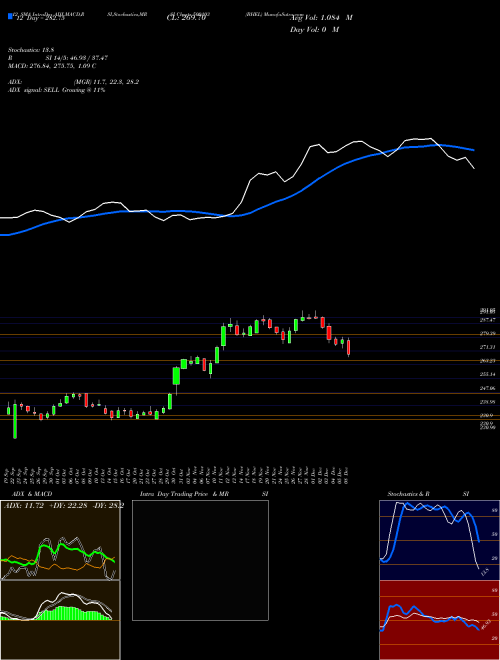
Task: Click the 'Intra Day Trading Price & MR' title
Action: pyautogui.click(x=185, y=494)
